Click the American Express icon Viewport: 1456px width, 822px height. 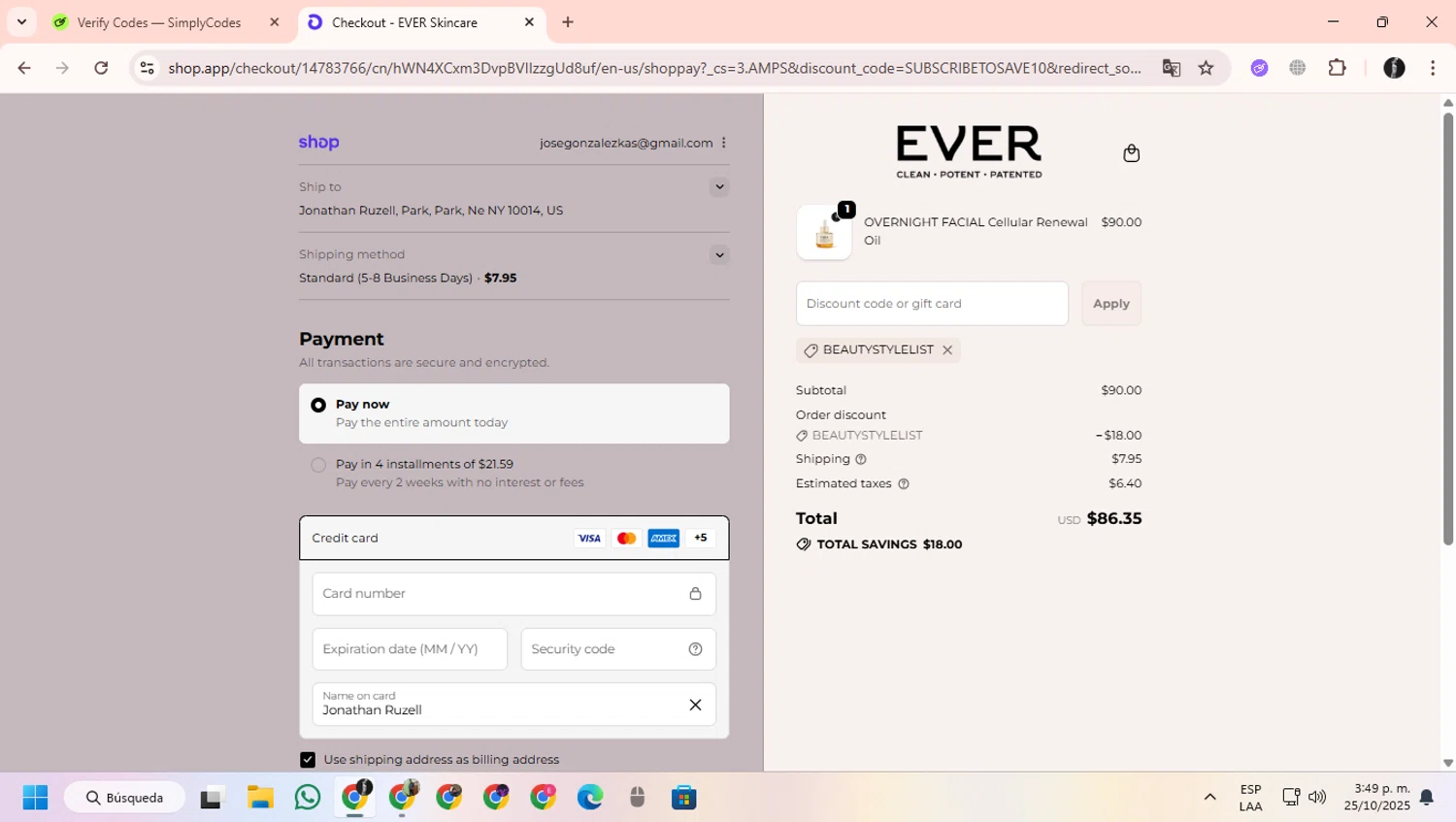pyautogui.click(x=663, y=539)
